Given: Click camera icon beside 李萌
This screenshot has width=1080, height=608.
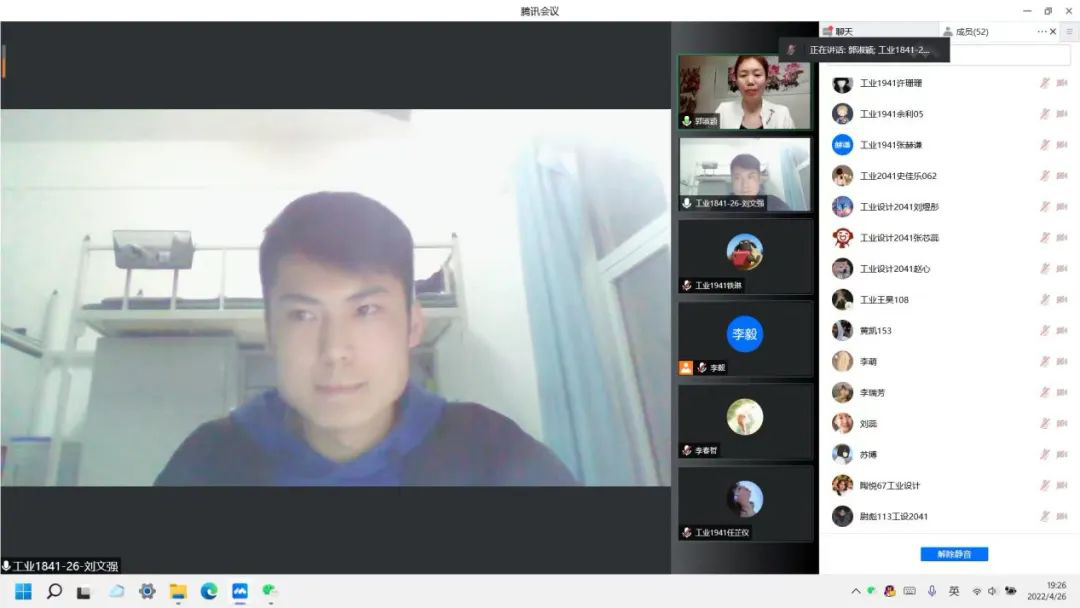Looking at the screenshot, I should click(1063, 362).
